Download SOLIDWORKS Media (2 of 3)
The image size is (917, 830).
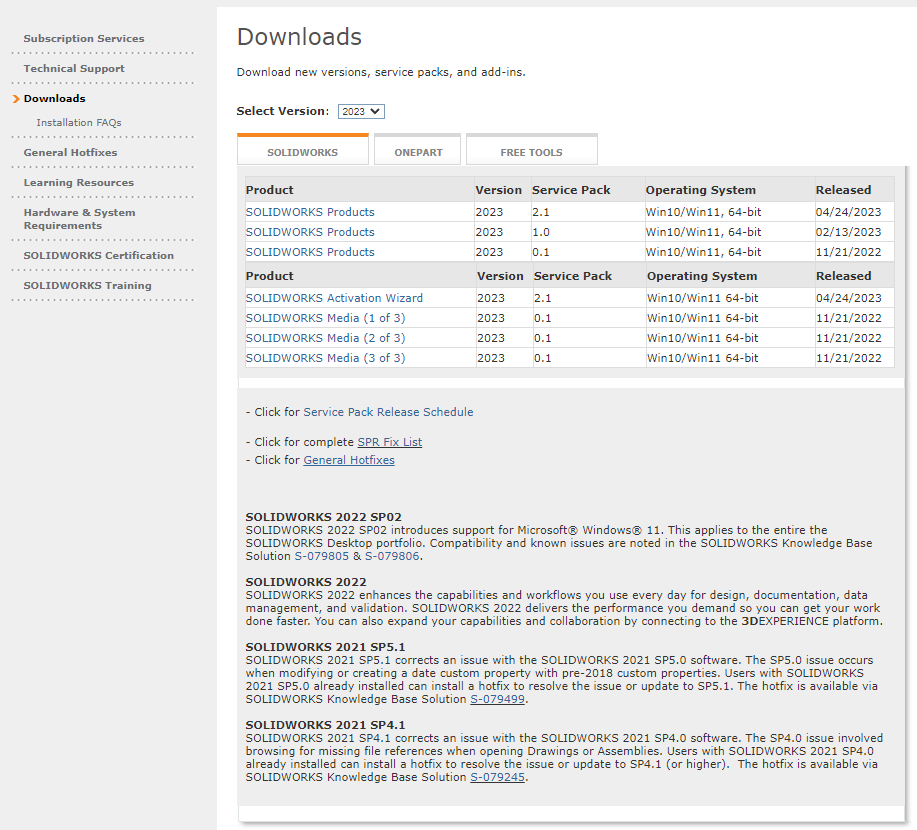[x=325, y=338]
